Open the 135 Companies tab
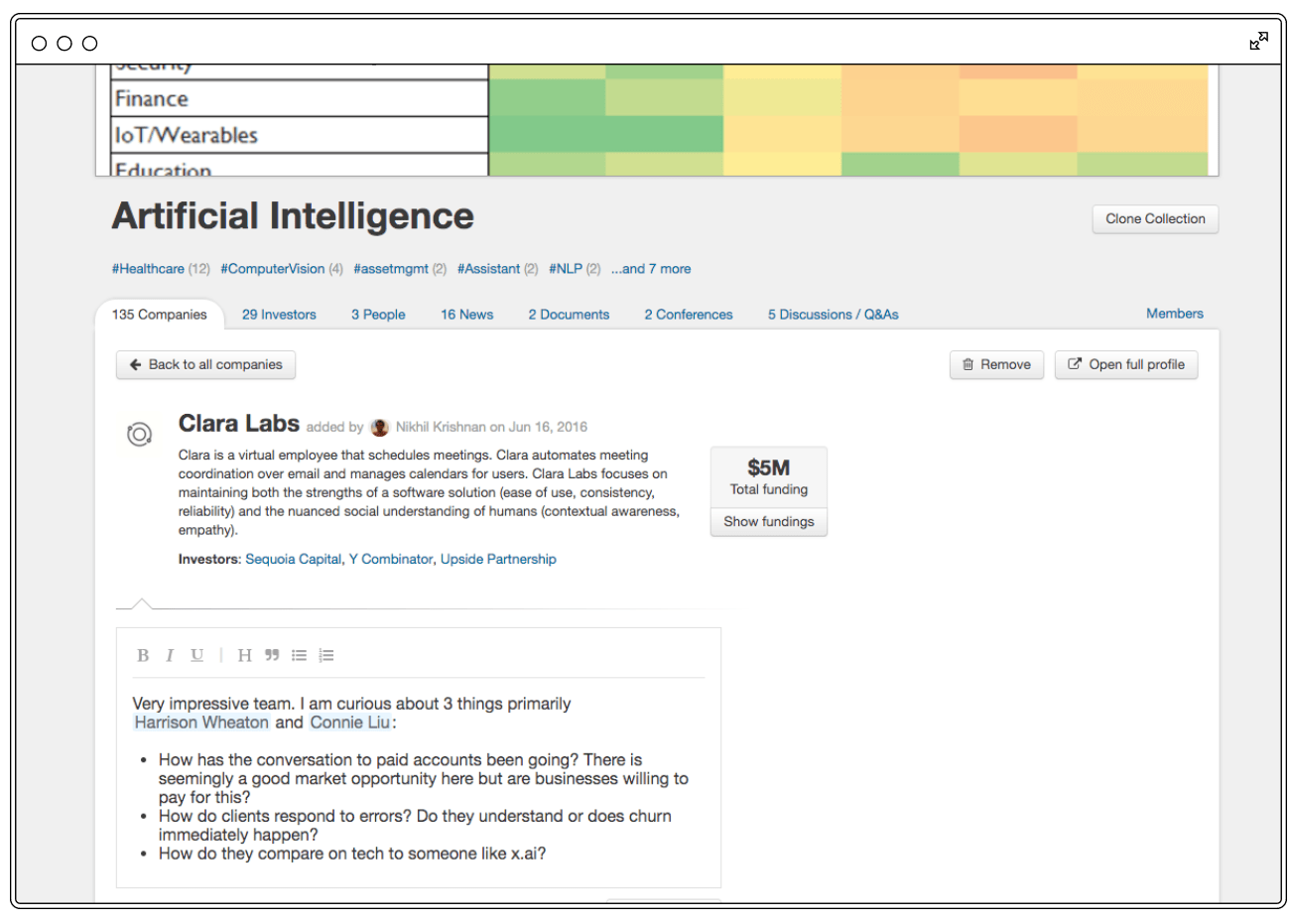 point(160,314)
